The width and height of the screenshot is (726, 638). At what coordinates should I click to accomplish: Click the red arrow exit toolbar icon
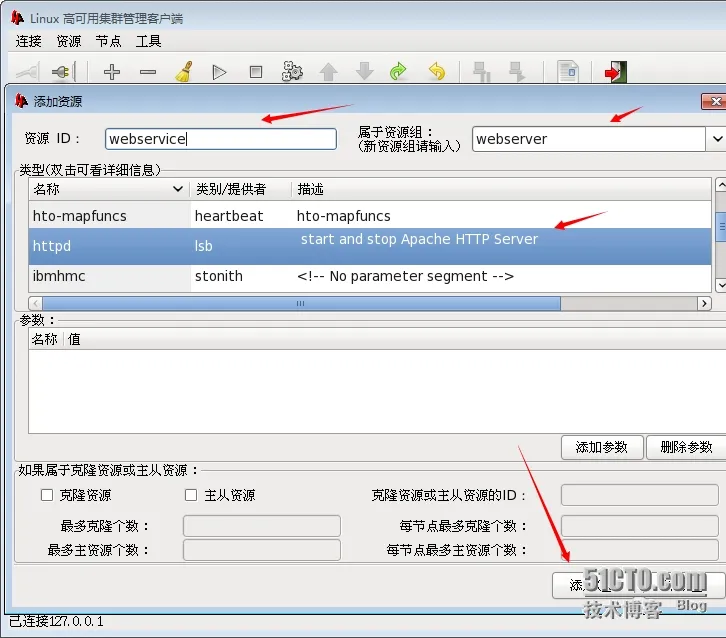(616, 72)
